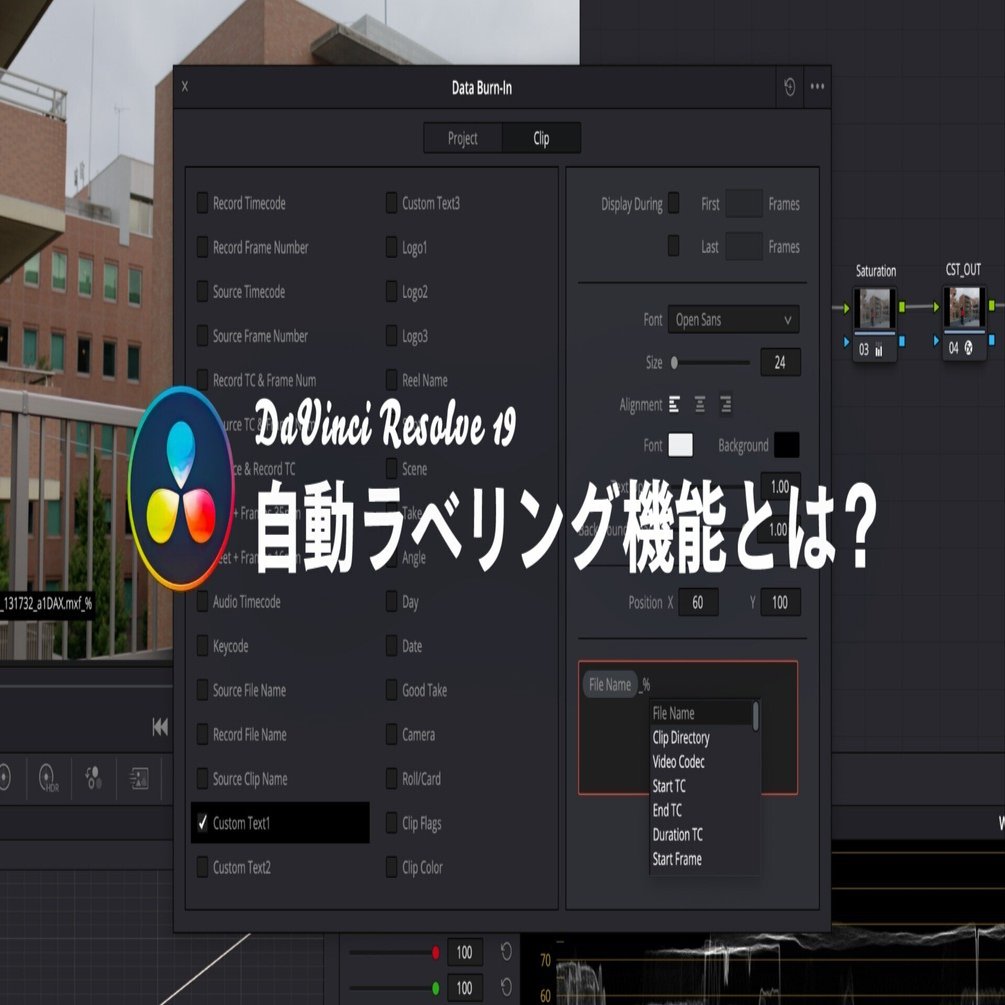
Task: Open the Open Sans font dropdown
Action: (733, 319)
